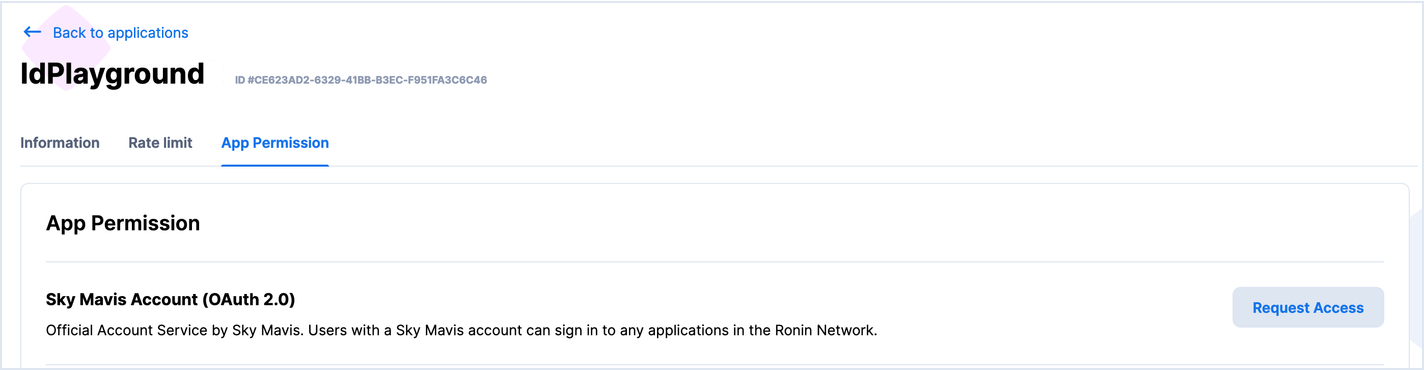The image size is (1424, 370).
Task: Open the Information tab
Action: coord(60,143)
